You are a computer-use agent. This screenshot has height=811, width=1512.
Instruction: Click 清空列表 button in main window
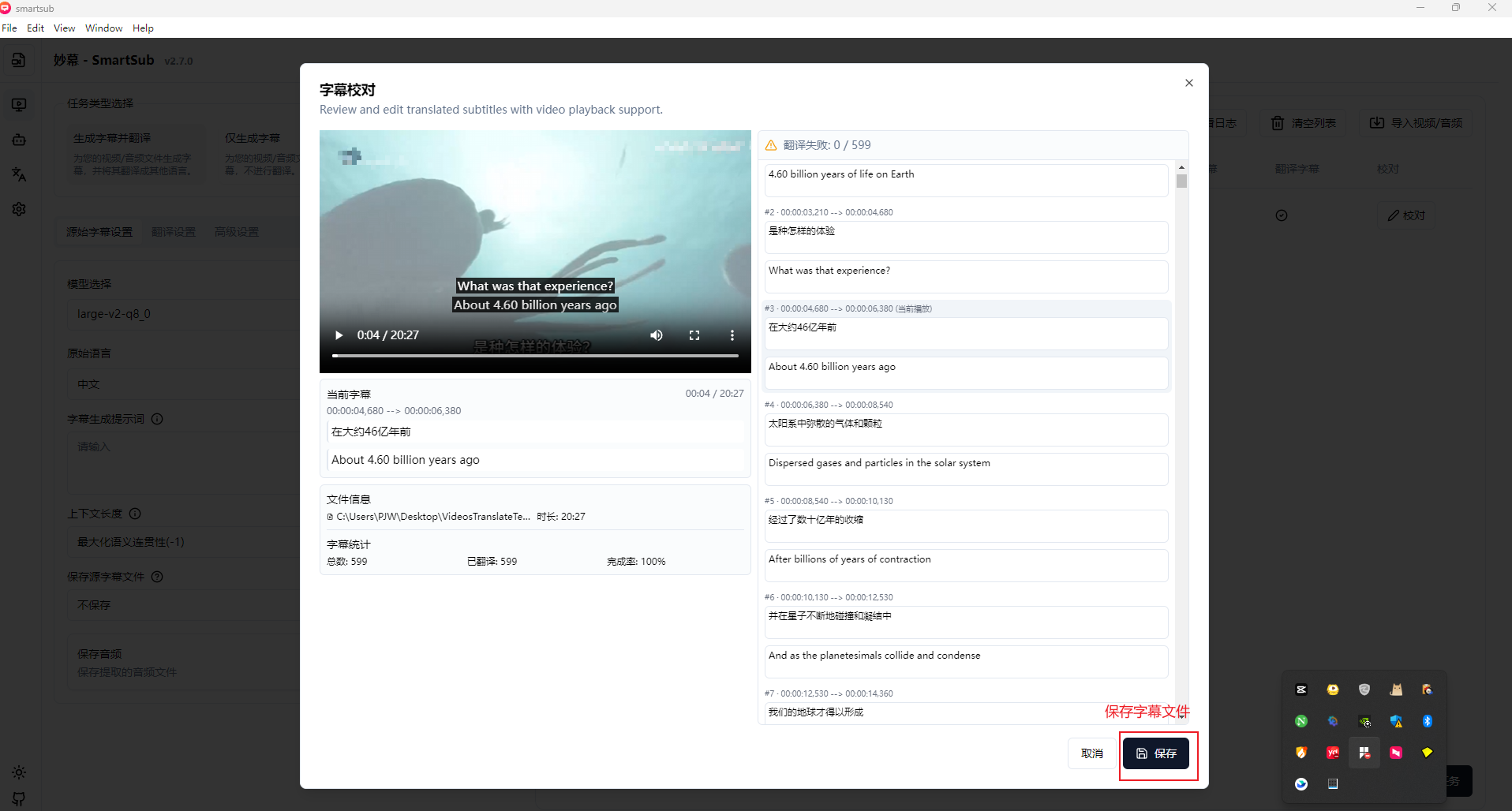pos(1304,123)
